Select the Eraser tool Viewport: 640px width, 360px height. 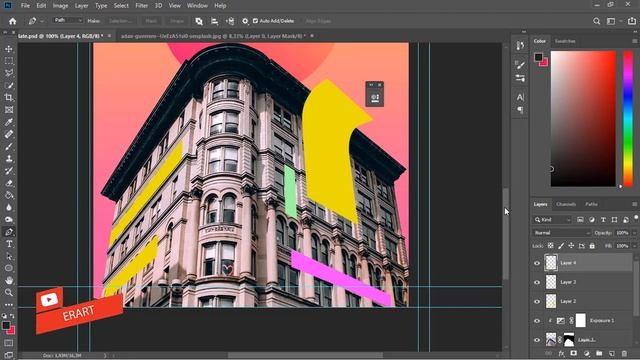pos(9,183)
